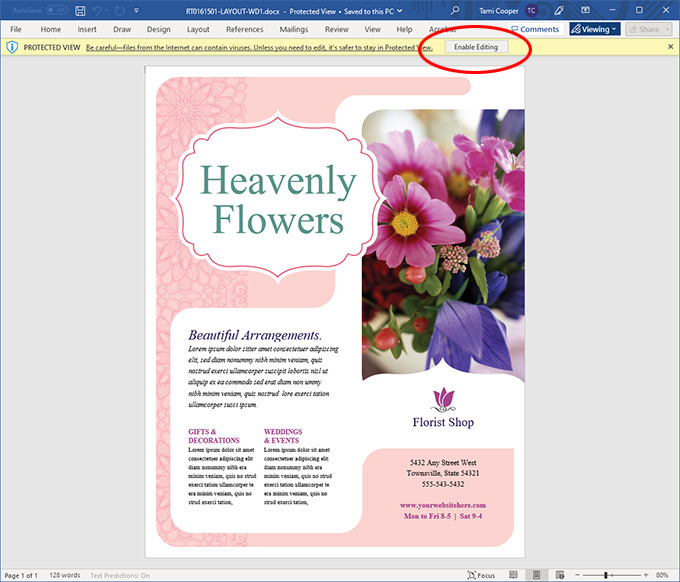Screen dimensions: 680x582
Task: Click the Protected View shield info icon
Action: 12,47
